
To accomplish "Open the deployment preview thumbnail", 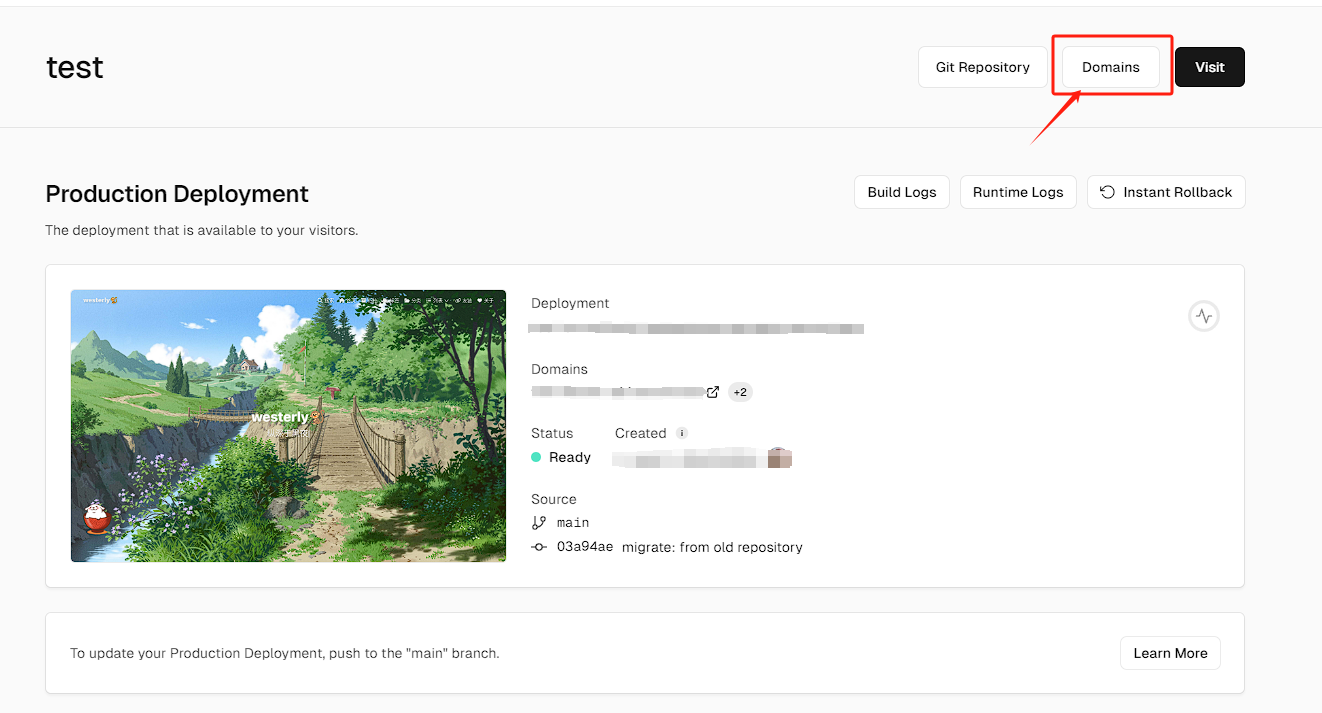I will pyautogui.click(x=288, y=426).
